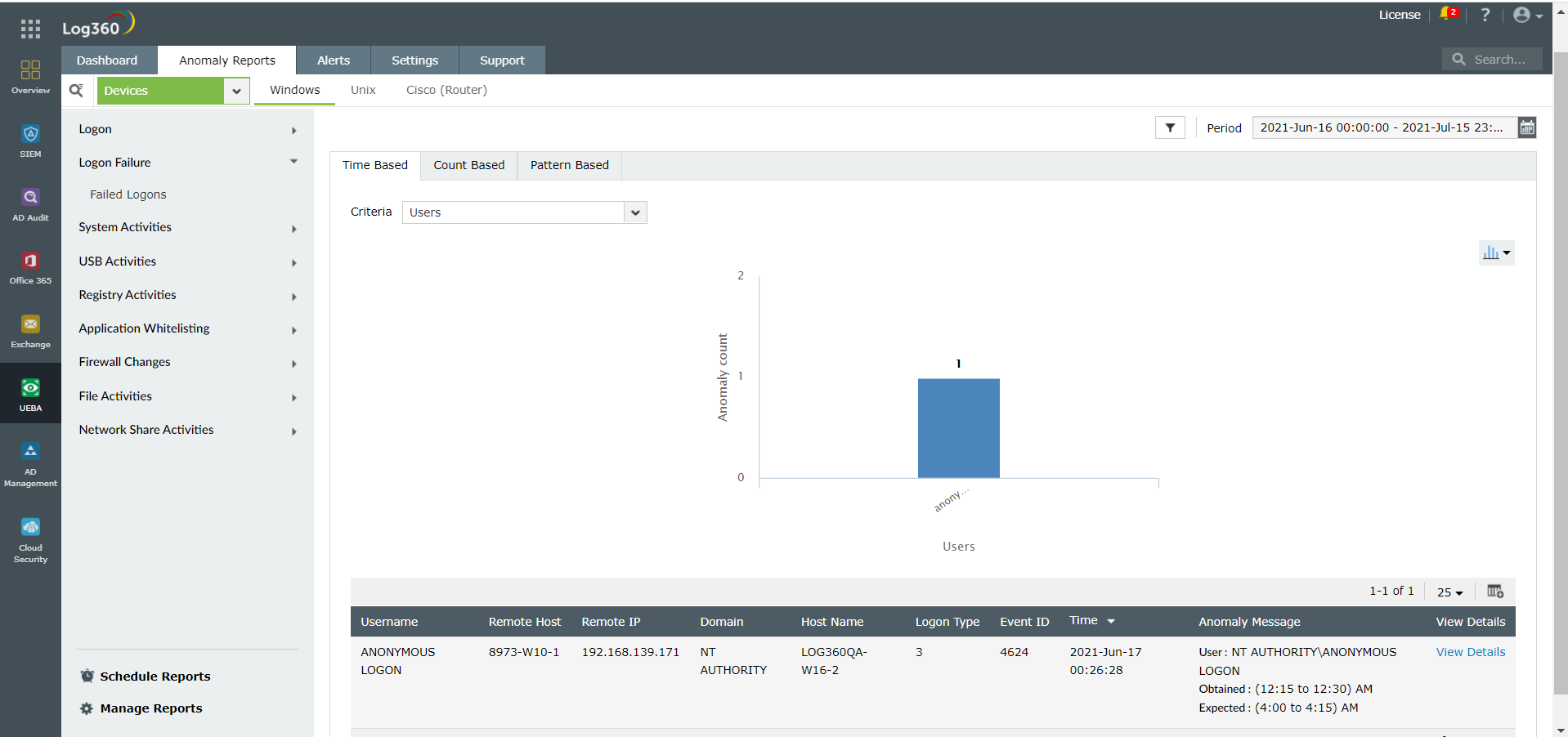This screenshot has width=1568, height=737.
Task: Change the chart type
Action: point(1496,252)
